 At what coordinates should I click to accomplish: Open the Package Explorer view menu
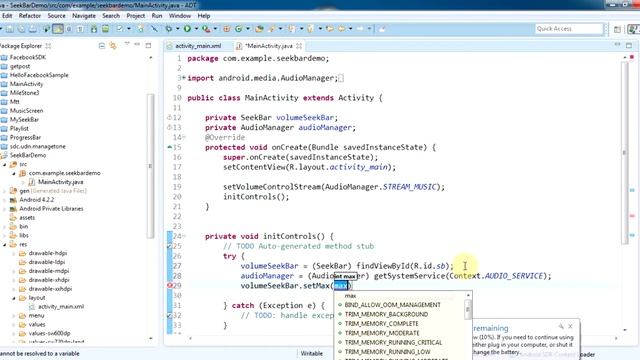127,44
